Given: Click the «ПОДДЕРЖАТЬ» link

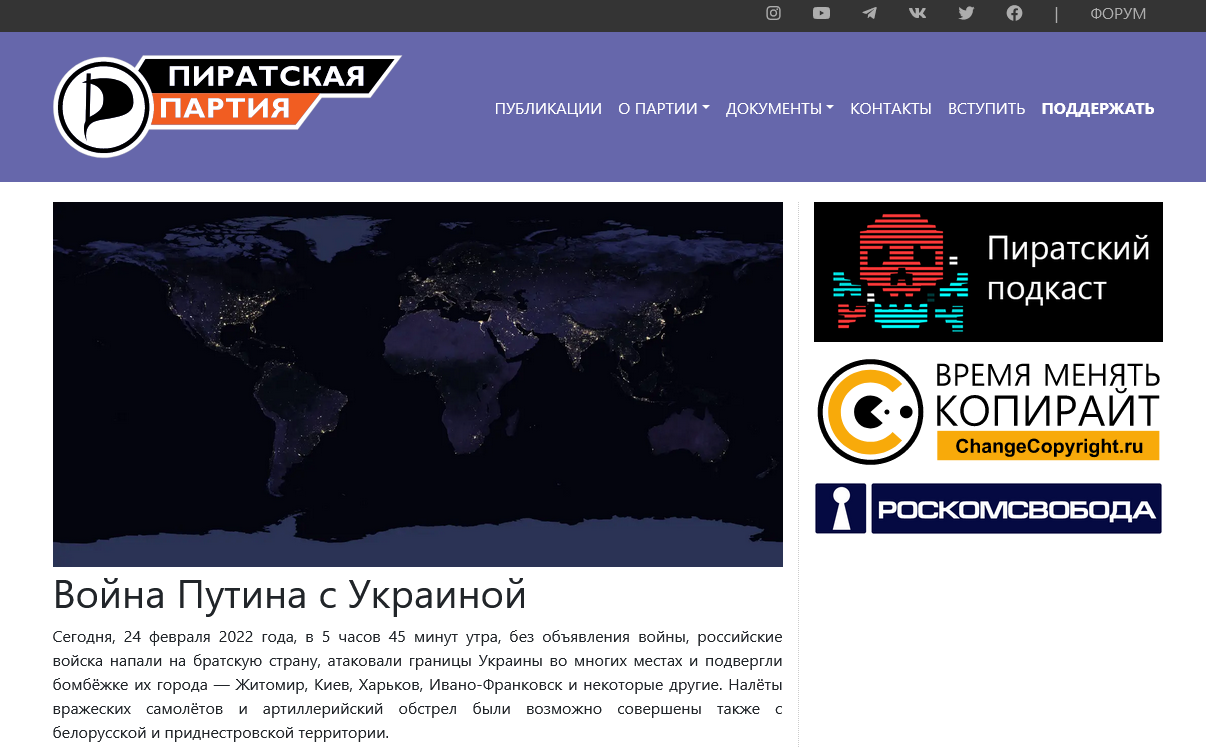Looking at the screenshot, I should (1097, 108).
